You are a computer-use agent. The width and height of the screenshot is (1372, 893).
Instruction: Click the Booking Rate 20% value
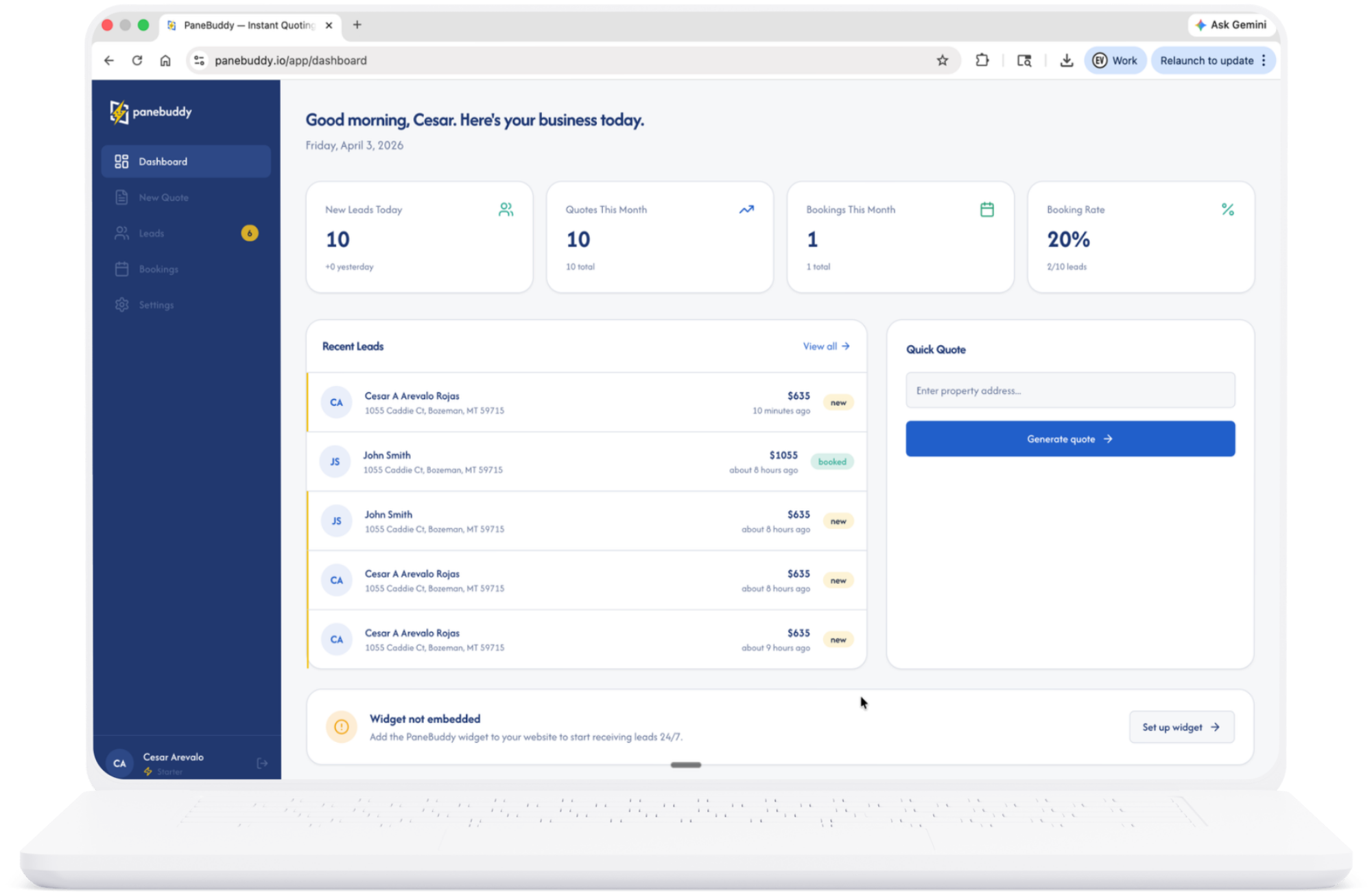point(1068,239)
